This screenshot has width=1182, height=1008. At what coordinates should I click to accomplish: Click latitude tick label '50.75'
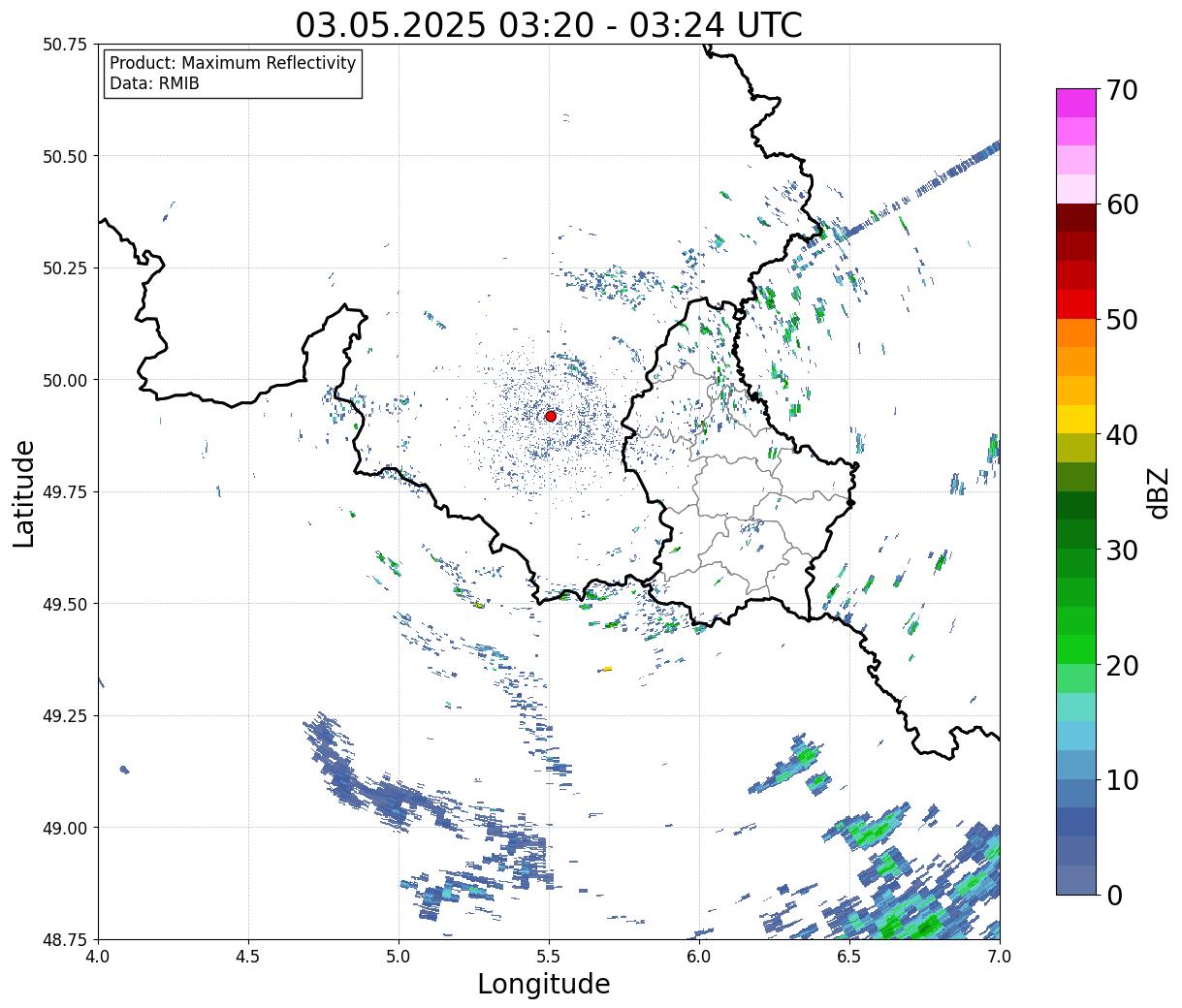pyautogui.click(x=65, y=45)
